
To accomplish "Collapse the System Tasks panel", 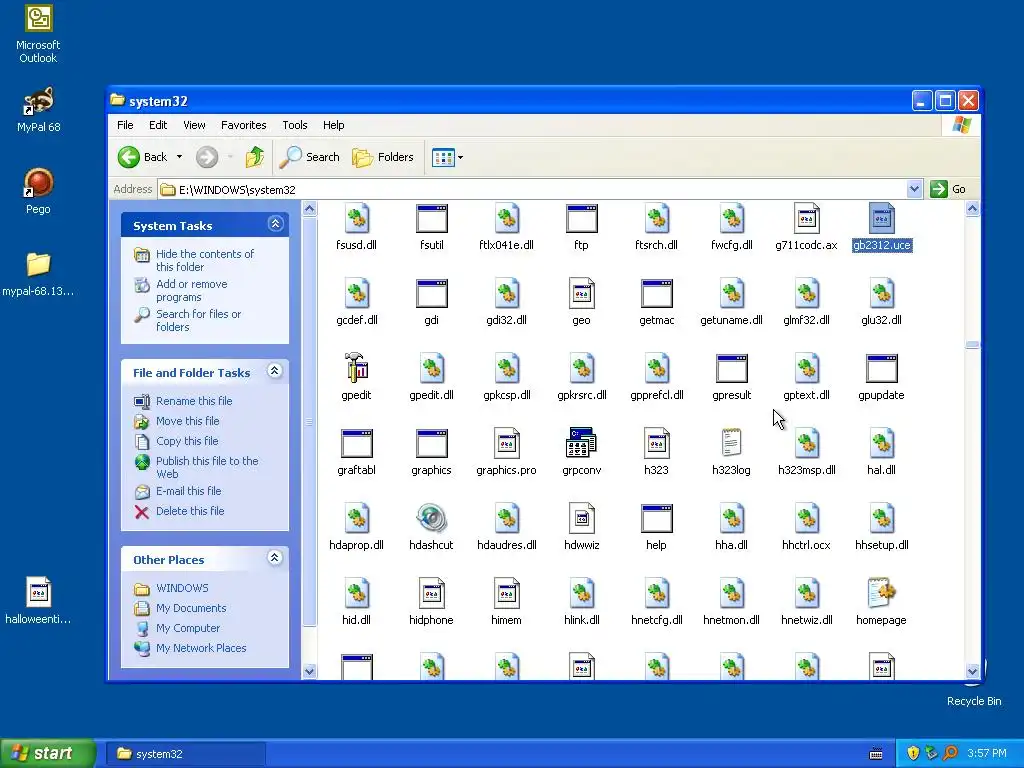I will [x=275, y=224].
